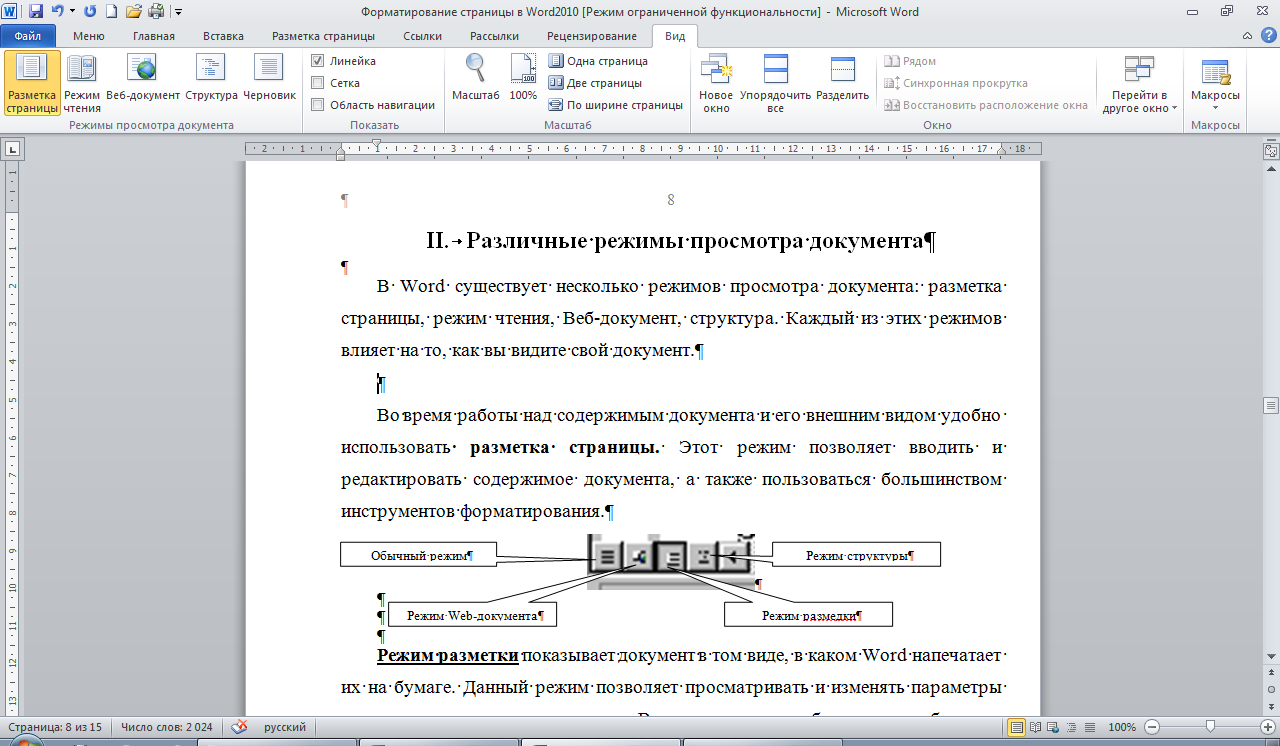Open the Файл tab
The image size is (1280, 746).
coord(27,36)
